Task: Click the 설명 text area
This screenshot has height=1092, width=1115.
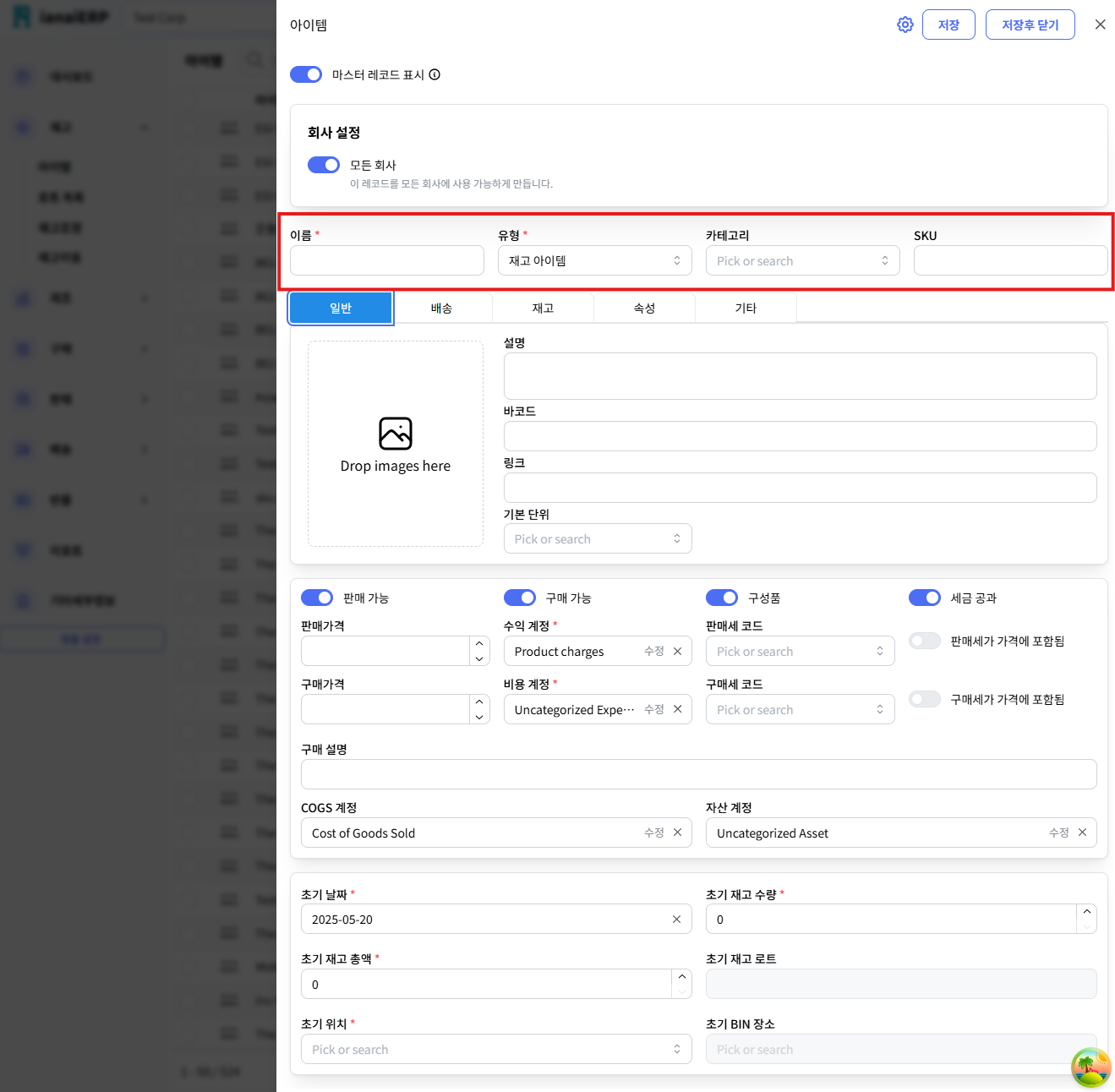Action: tap(801, 376)
